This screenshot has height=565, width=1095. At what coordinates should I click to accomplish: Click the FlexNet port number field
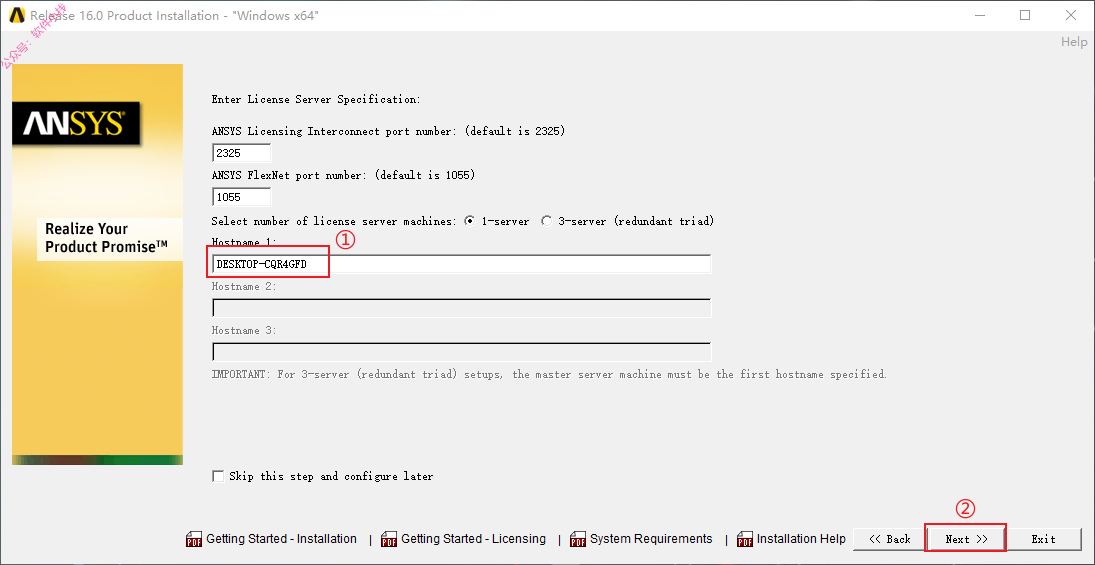(x=242, y=197)
